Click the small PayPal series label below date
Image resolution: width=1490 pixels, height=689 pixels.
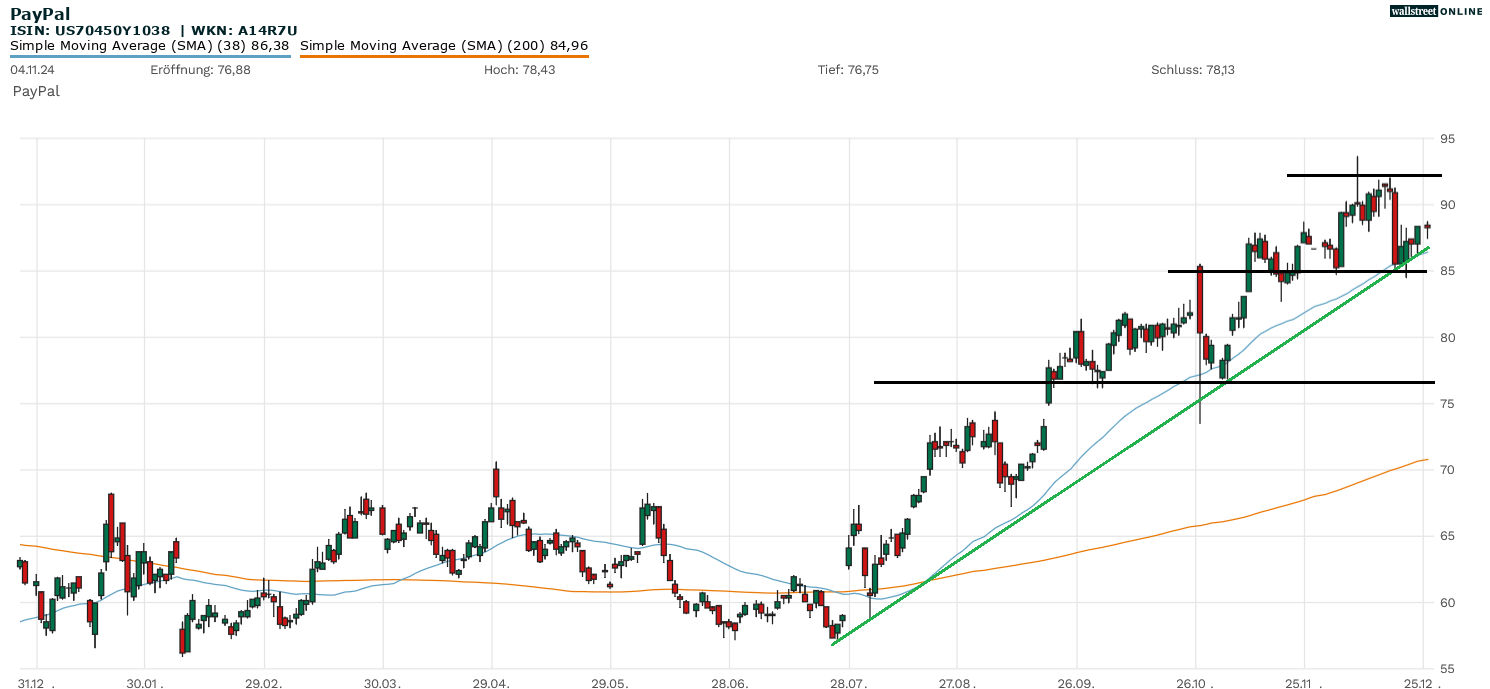(x=36, y=91)
